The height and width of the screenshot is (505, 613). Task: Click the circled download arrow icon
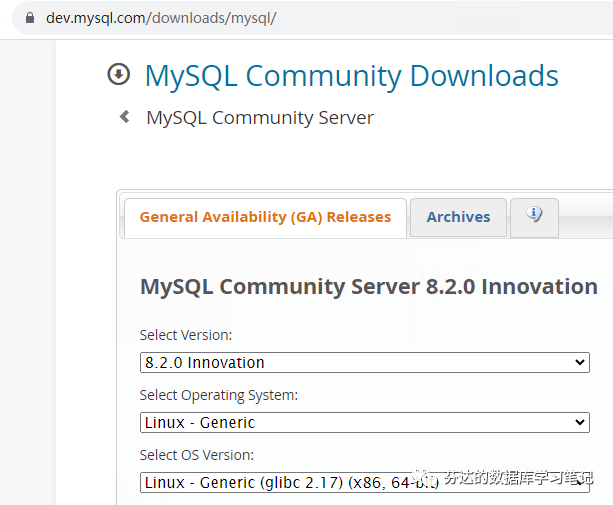click(x=119, y=75)
